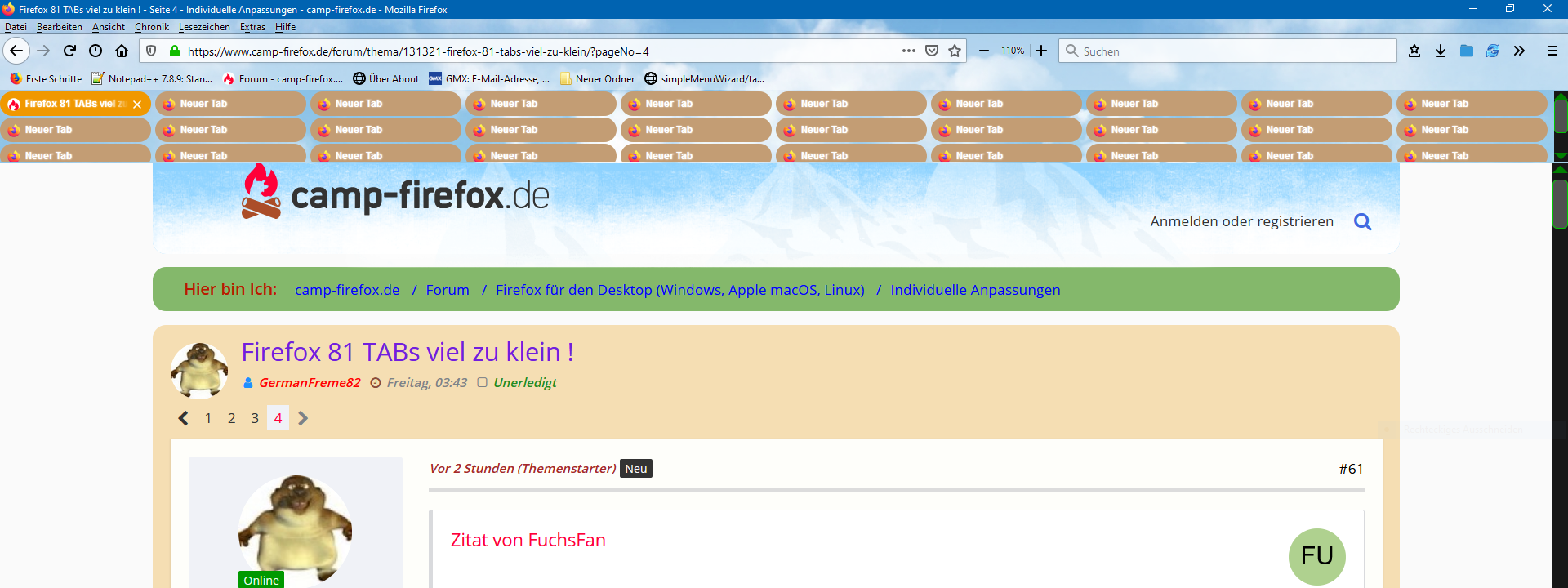Open the tracking protection shield panel
Screen dimensions: 1568x588
[x=151, y=51]
